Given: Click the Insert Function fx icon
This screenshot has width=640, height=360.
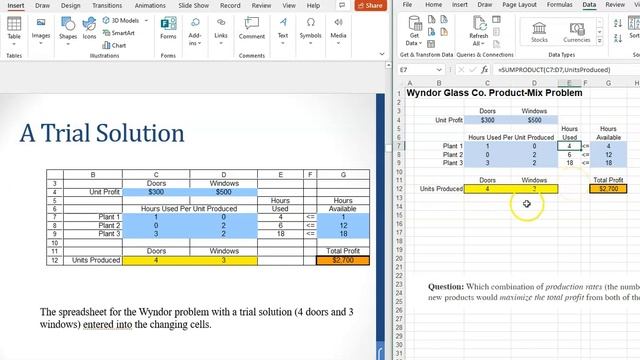Looking at the screenshot, I should click(484, 70).
